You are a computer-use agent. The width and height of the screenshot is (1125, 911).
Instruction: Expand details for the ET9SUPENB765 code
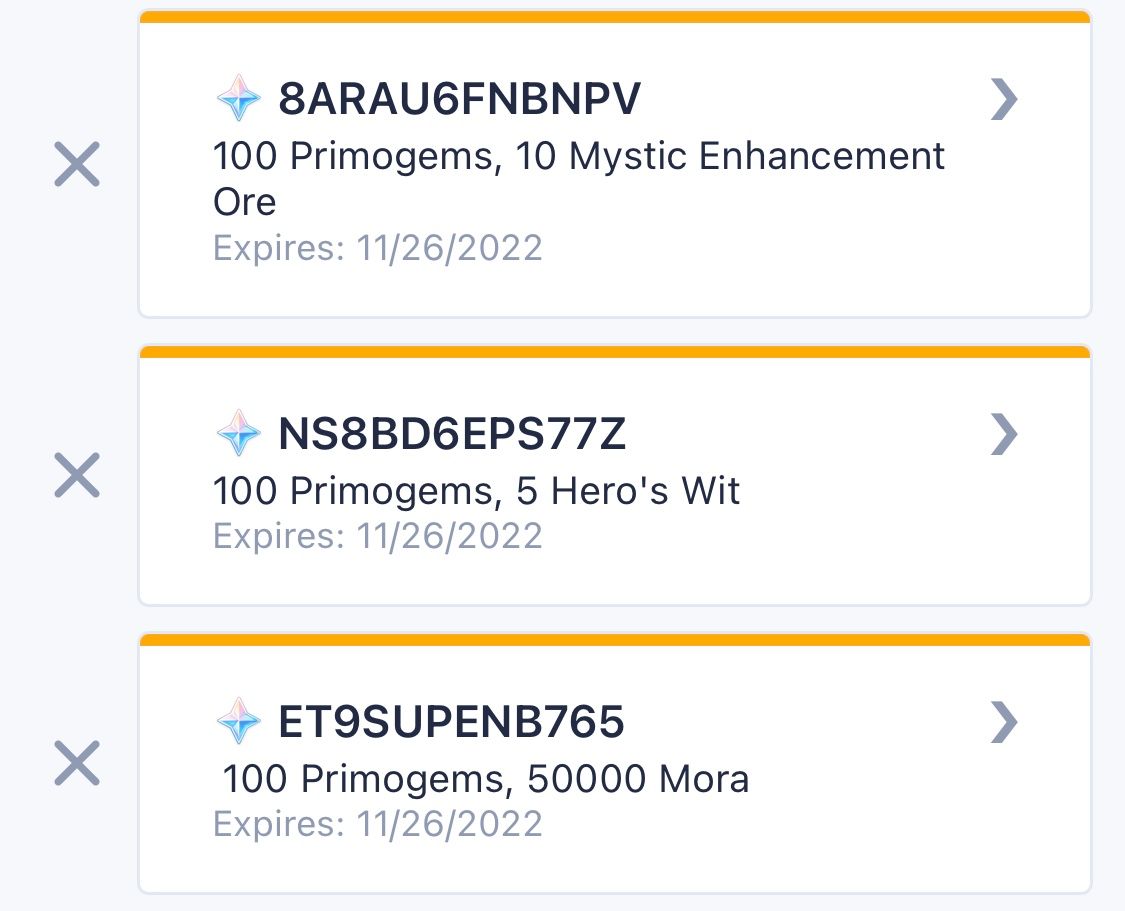[x=1004, y=719]
